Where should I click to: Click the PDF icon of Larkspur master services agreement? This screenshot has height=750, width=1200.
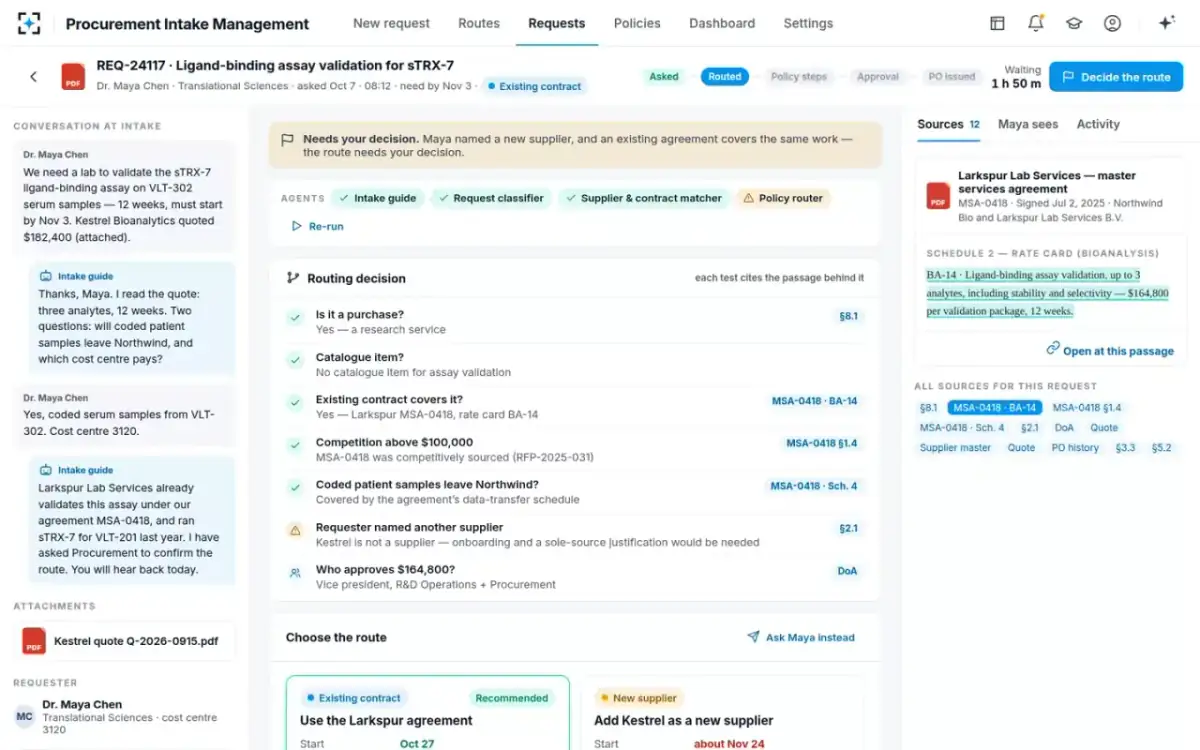pos(938,195)
